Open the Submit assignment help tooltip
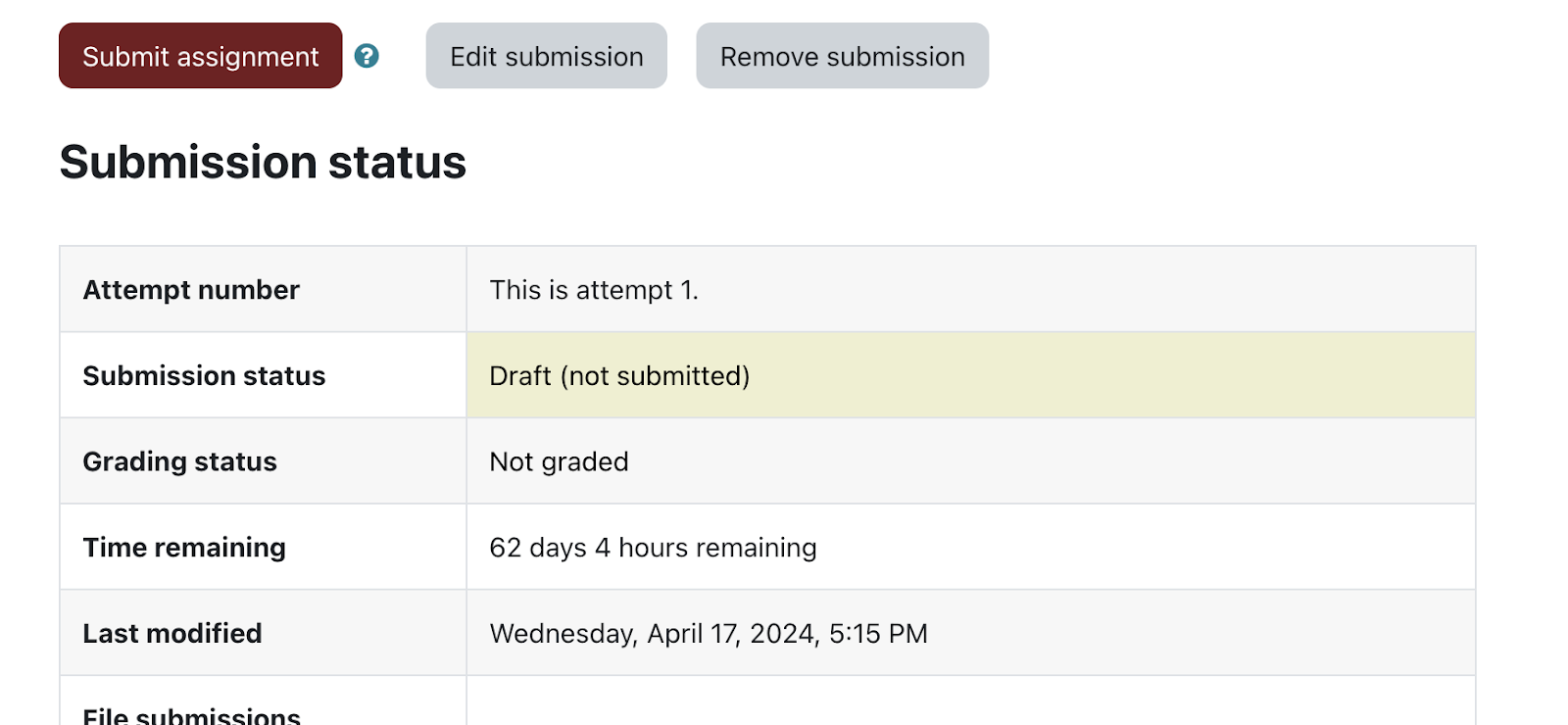 click(199, 56)
